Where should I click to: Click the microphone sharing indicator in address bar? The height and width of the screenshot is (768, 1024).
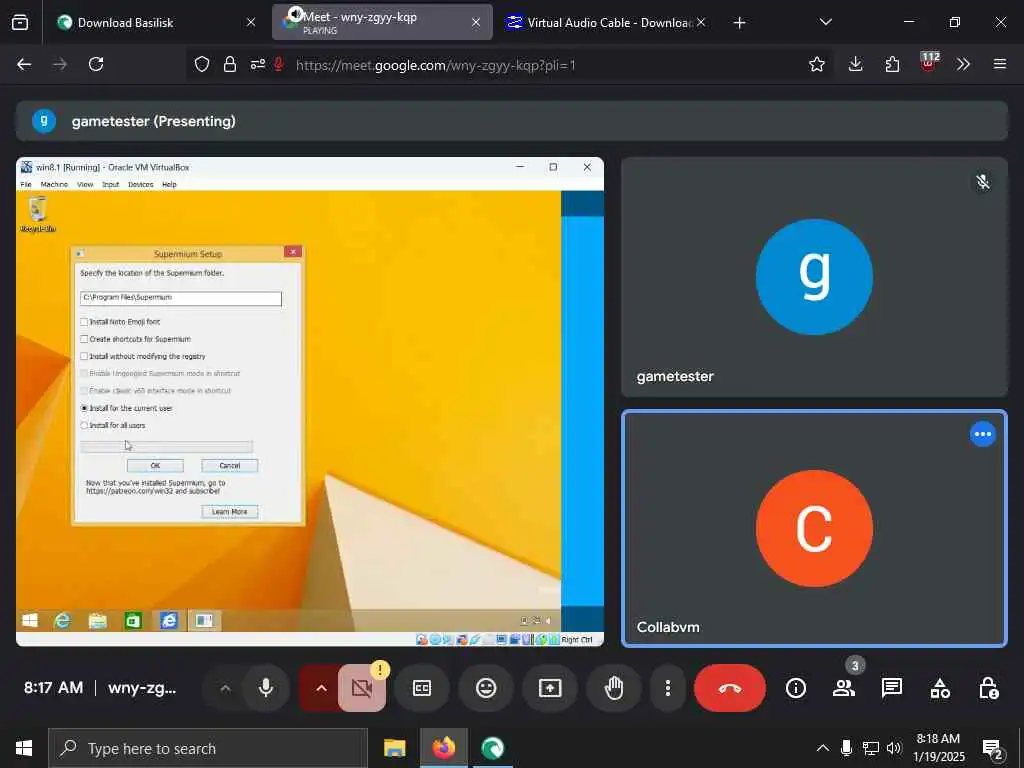(278, 64)
